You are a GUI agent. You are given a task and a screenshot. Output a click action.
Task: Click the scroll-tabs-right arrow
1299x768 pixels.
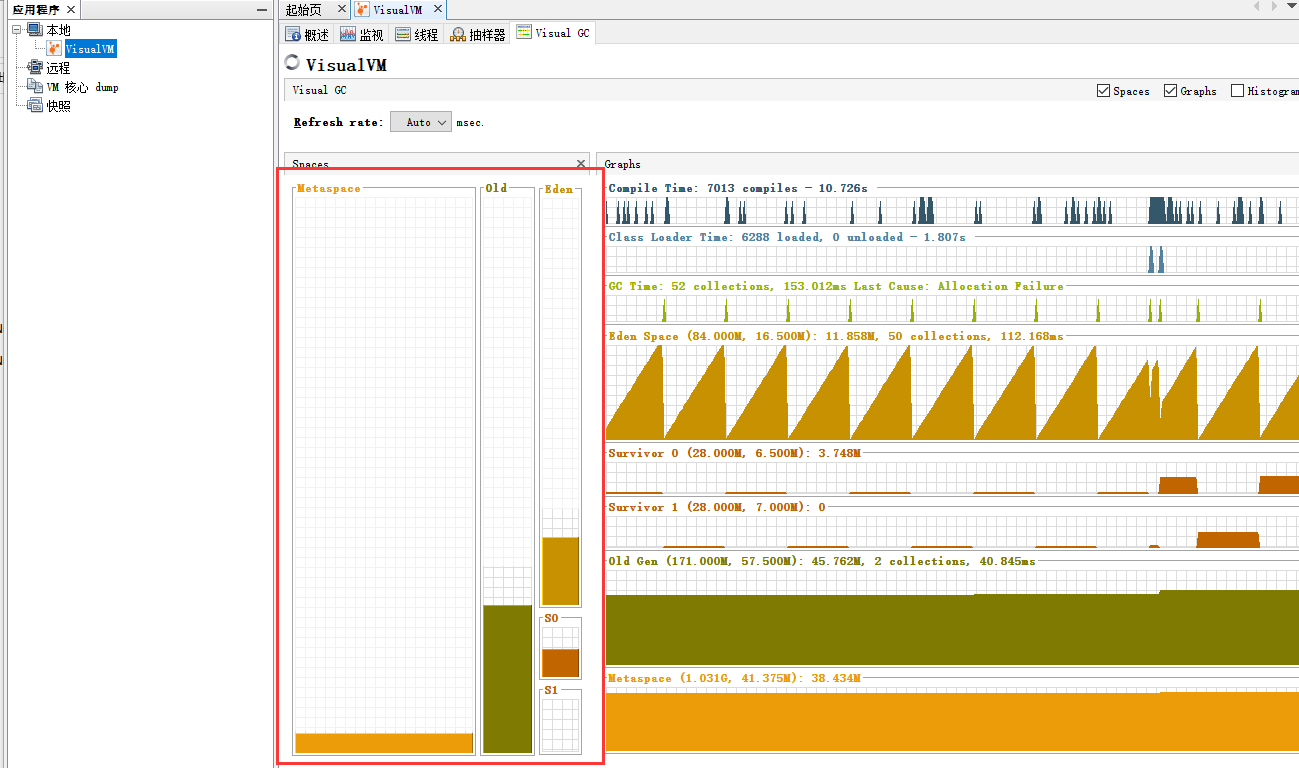(1274, 7)
